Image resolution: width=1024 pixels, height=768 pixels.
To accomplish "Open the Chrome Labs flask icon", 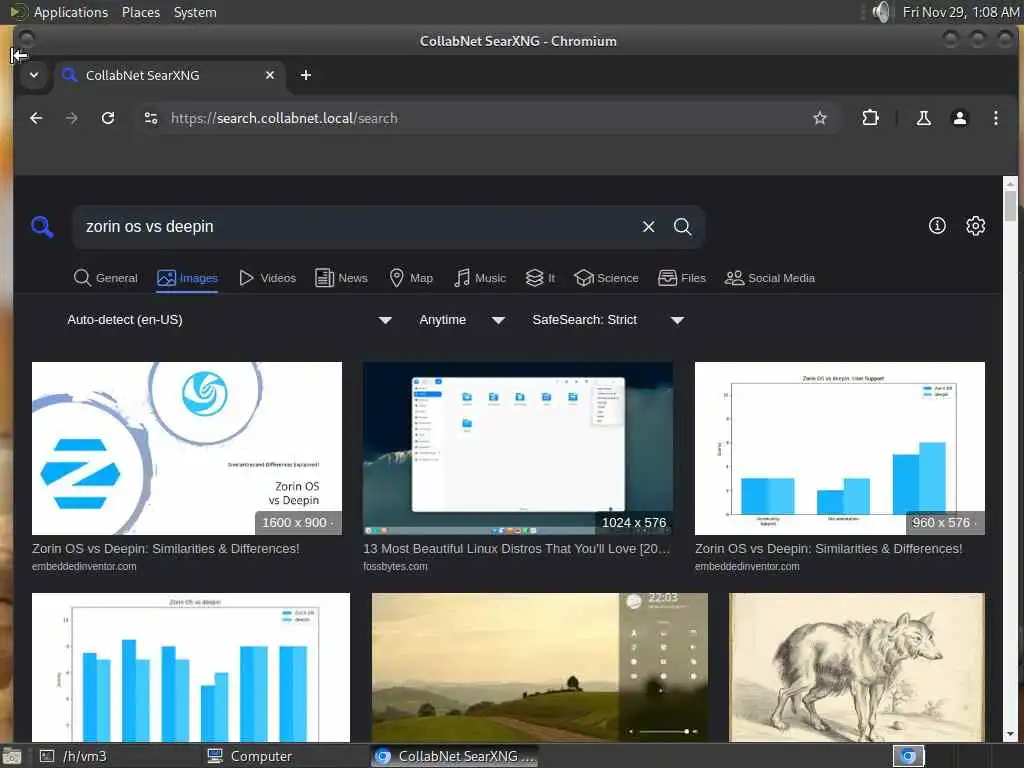I will click(x=923, y=118).
